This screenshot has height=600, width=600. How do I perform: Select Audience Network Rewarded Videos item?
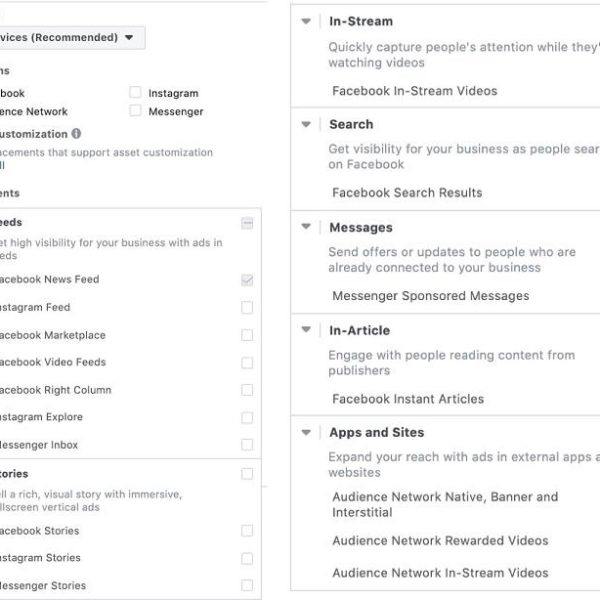pyautogui.click(x=440, y=541)
